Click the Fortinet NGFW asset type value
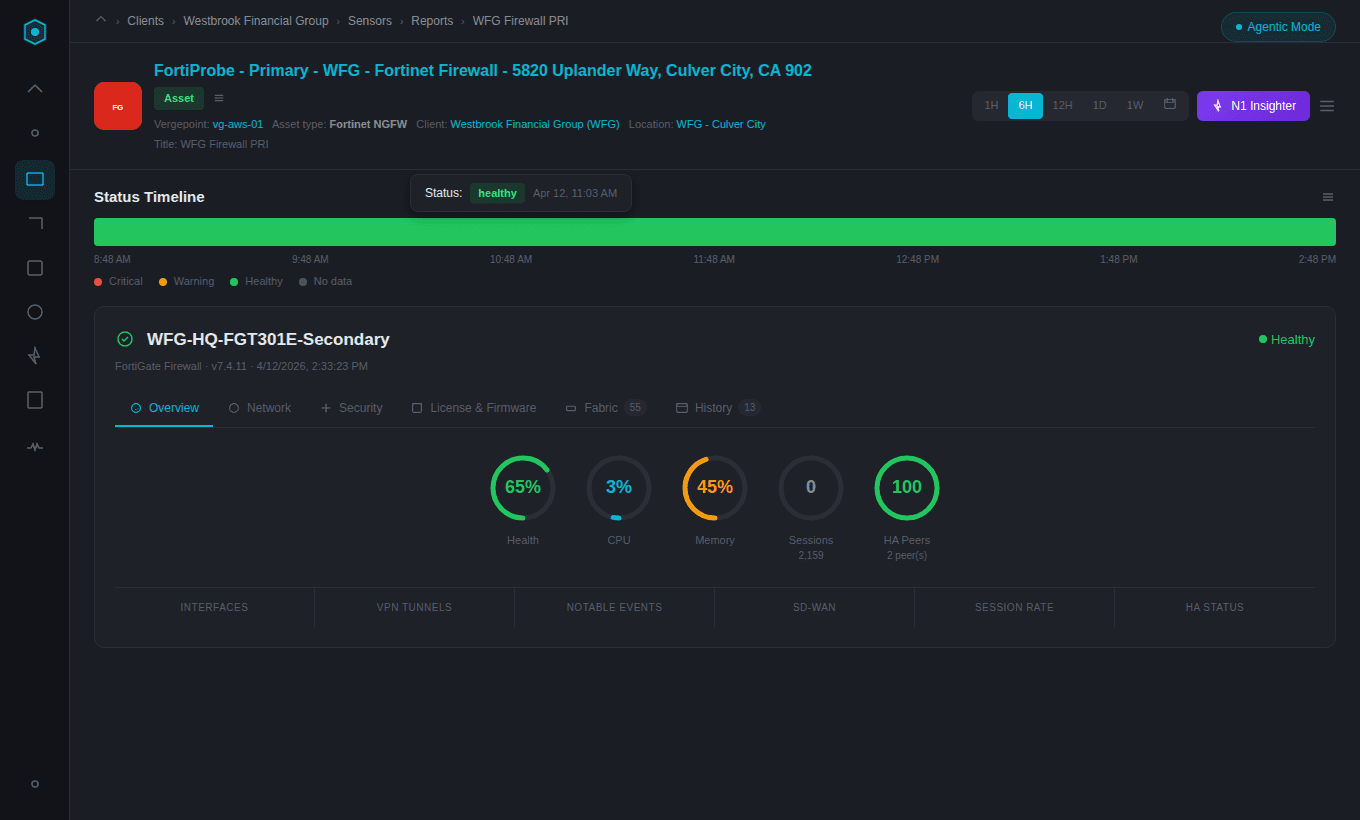The image size is (1360, 820). [368, 124]
